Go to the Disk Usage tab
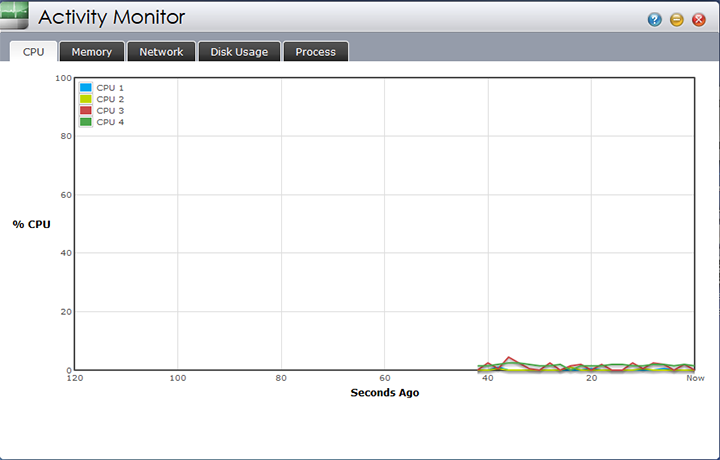Screen dimensions: 720x460 (x=239, y=51)
